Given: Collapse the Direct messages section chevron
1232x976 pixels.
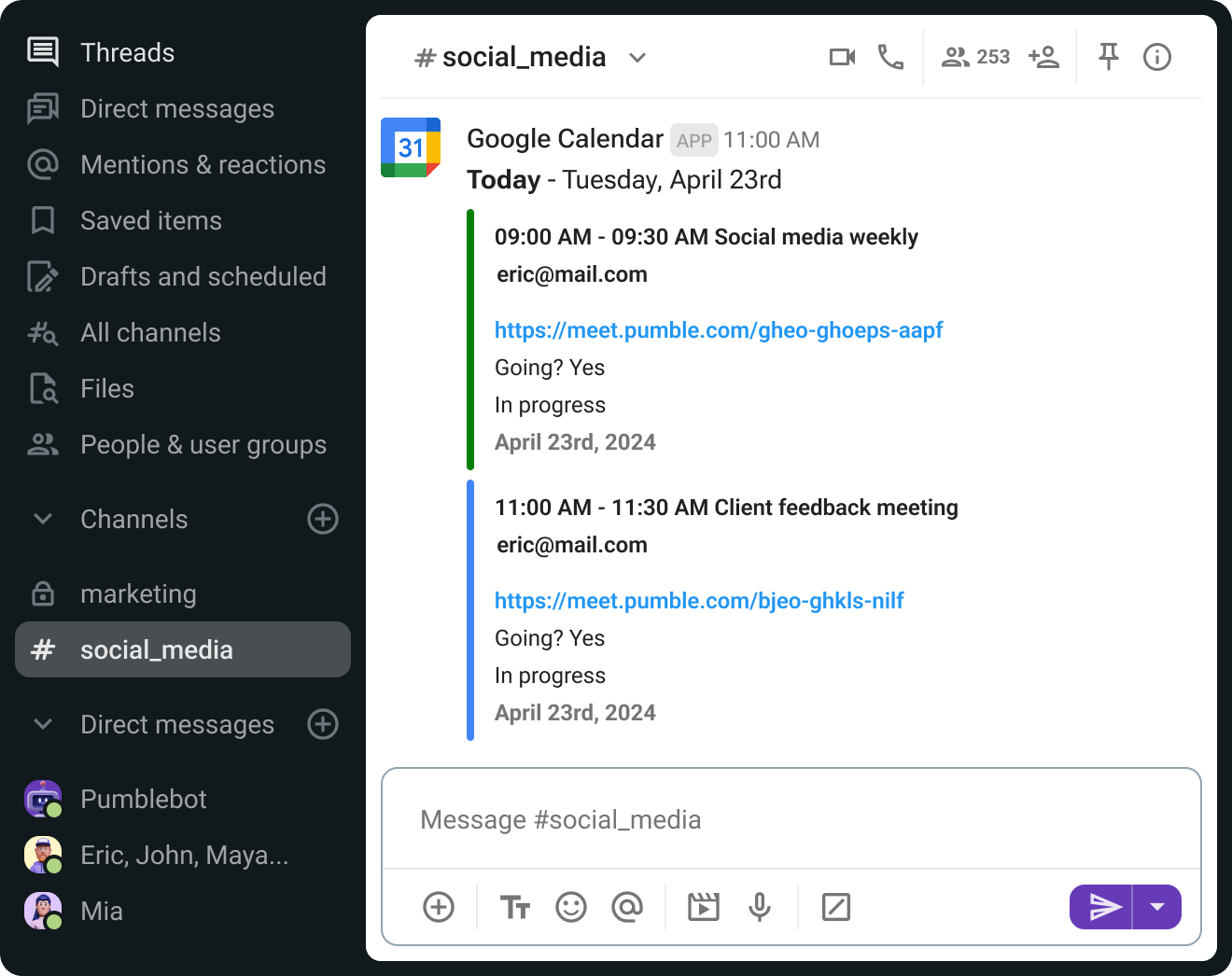Looking at the screenshot, I should coord(43,724).
